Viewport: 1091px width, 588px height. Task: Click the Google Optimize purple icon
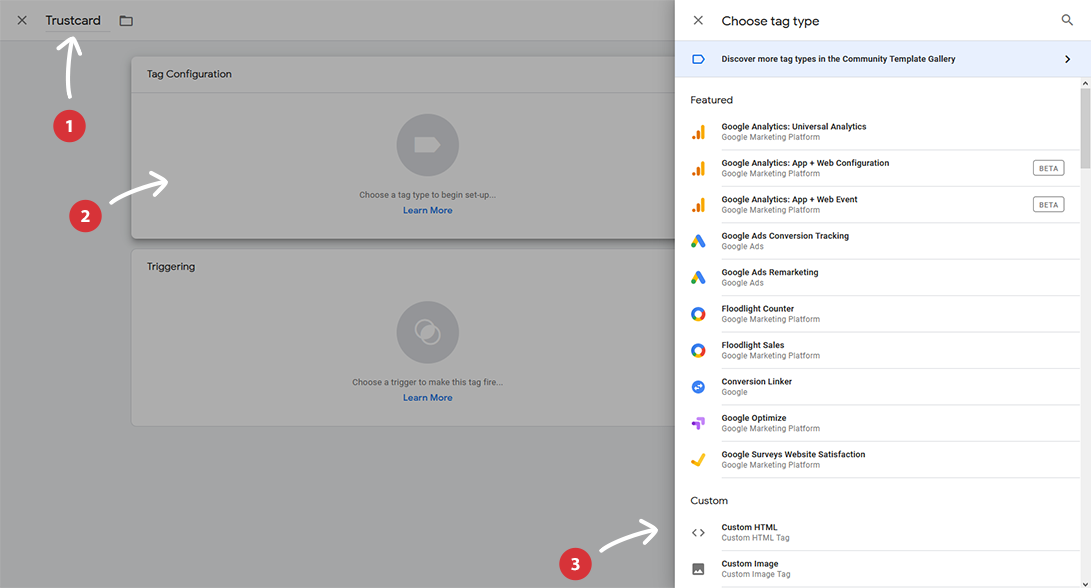699,423
